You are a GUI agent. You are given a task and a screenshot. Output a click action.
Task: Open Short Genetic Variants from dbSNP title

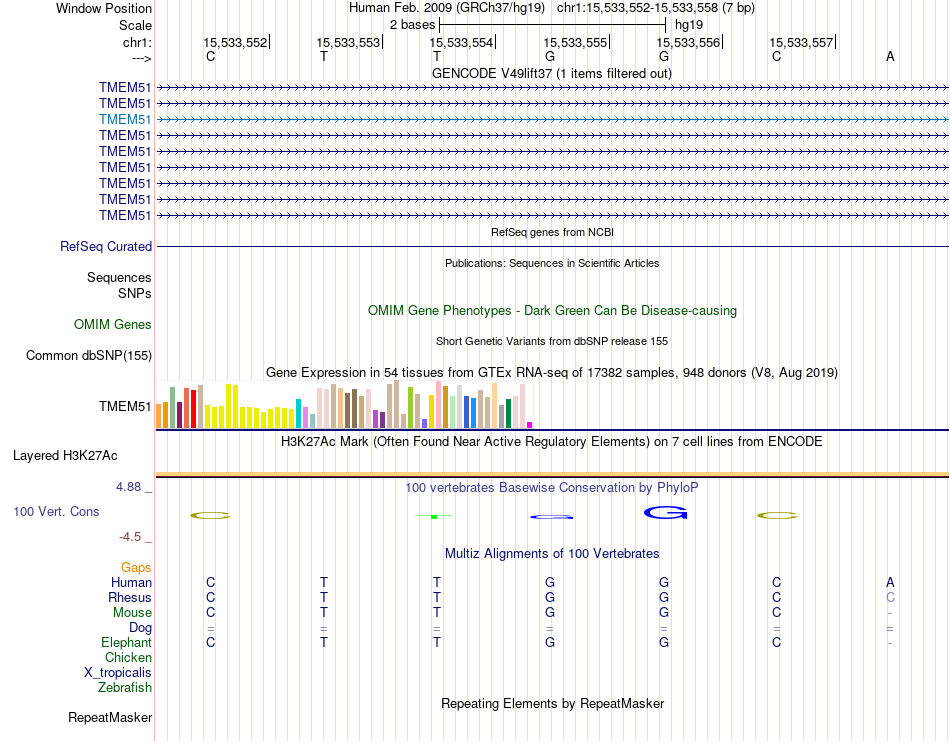(x=552, y=341)
